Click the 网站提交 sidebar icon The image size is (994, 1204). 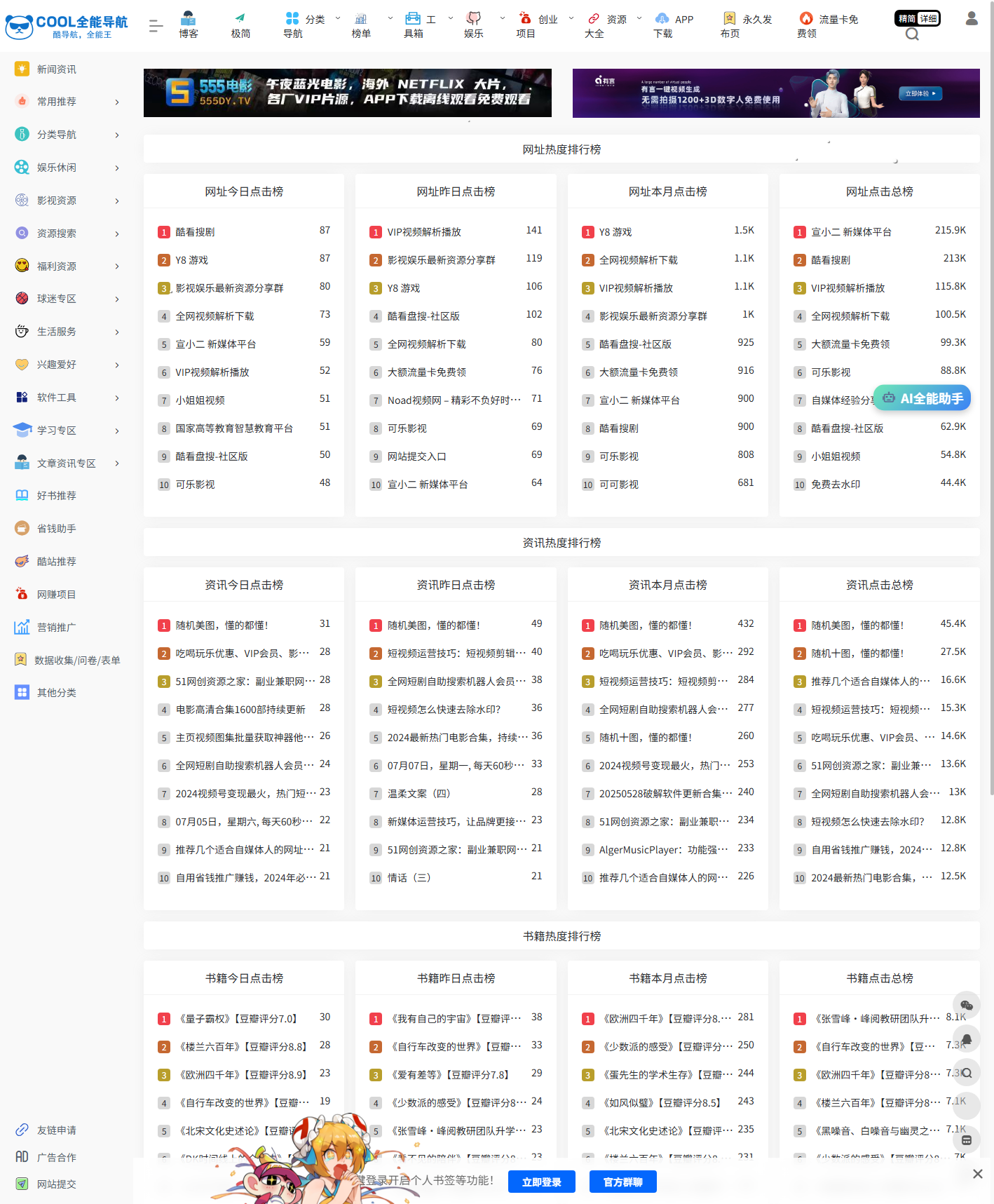pyautogui.click(x=22, y=1184)
